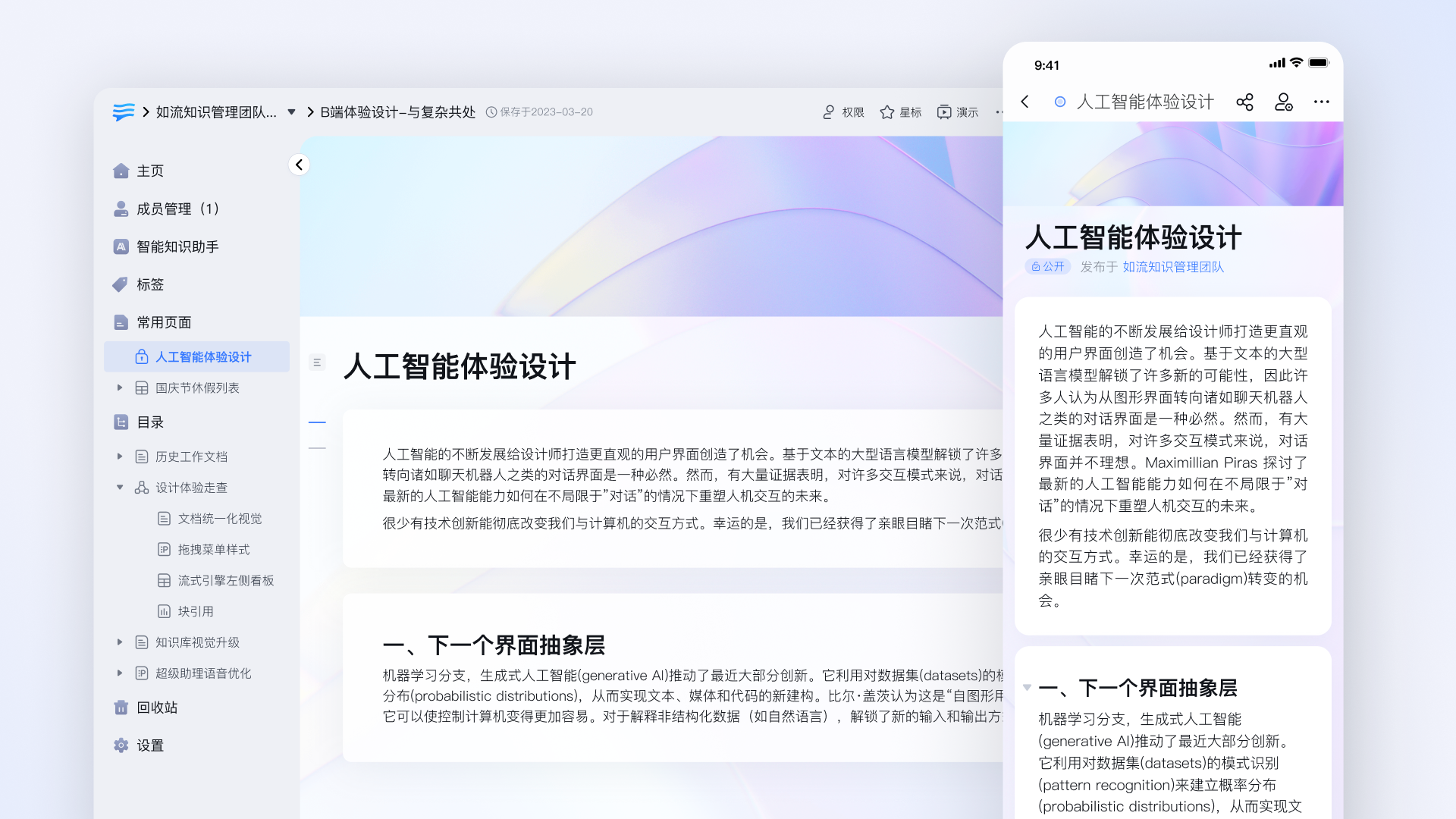The image size is (1456, 819).
Task: Jump to second outline marker line
Action: click(317, 448)
